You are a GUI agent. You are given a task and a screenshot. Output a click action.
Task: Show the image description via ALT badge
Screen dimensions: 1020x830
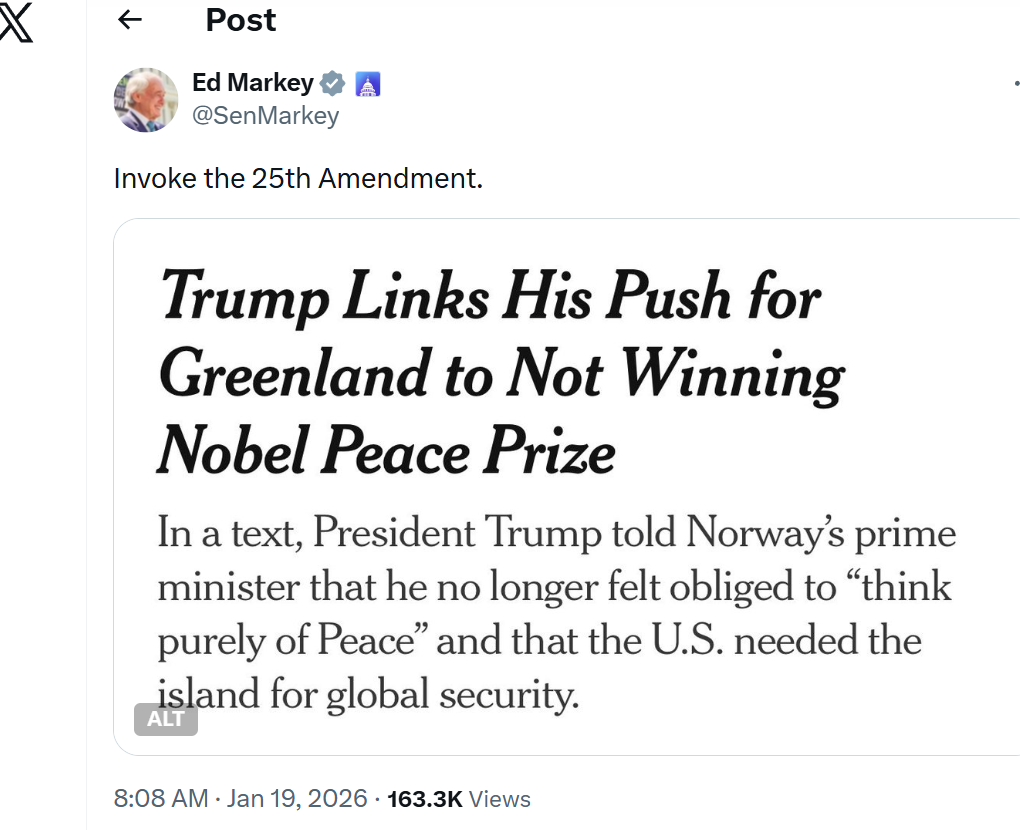tap(166, 719)
